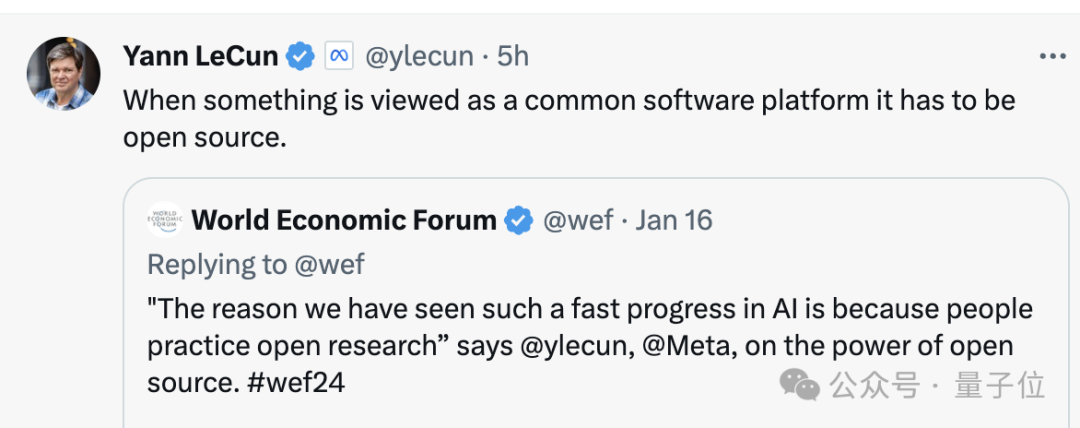The width and height of the screenshot is (1080, 428).
Task: Open the three-dot more options menu
Action: coord(1052,56)
